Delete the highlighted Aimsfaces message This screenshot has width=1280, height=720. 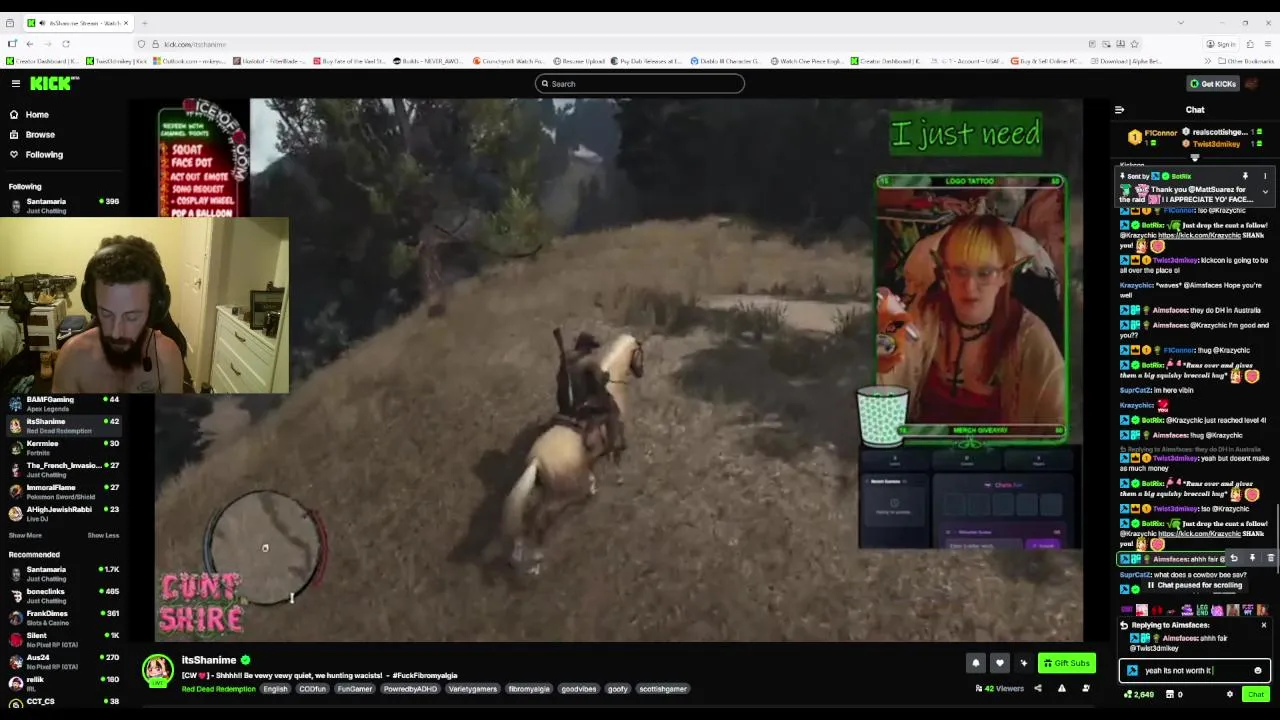pos(1270,559)
